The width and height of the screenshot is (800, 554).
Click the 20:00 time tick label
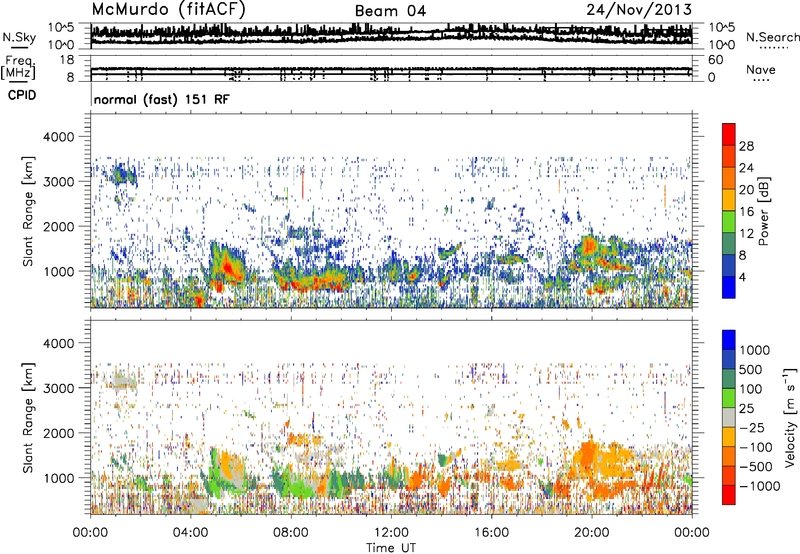point(591,533)
